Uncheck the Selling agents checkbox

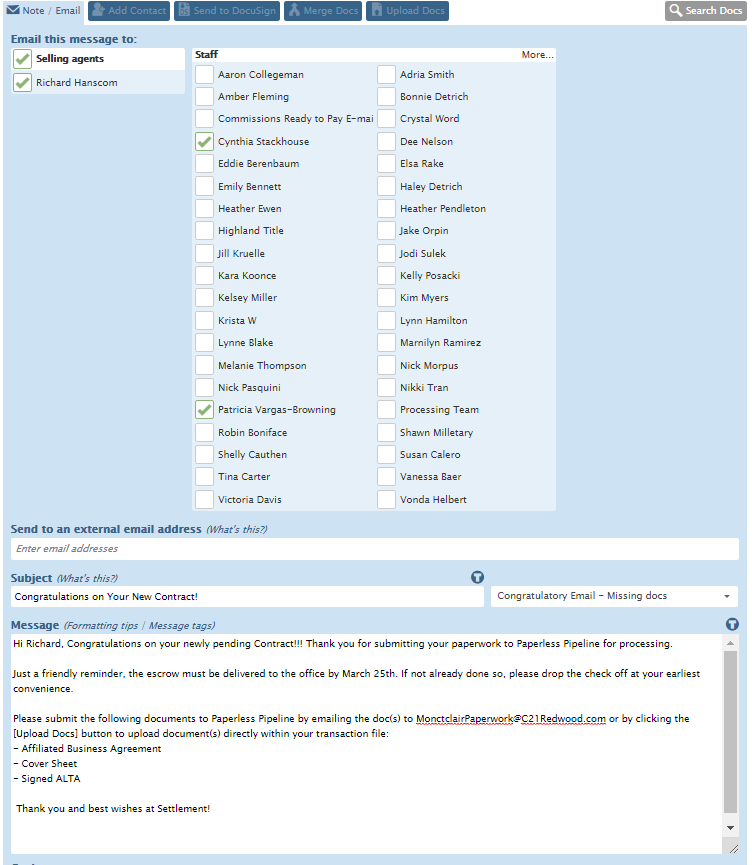[22, 59]
